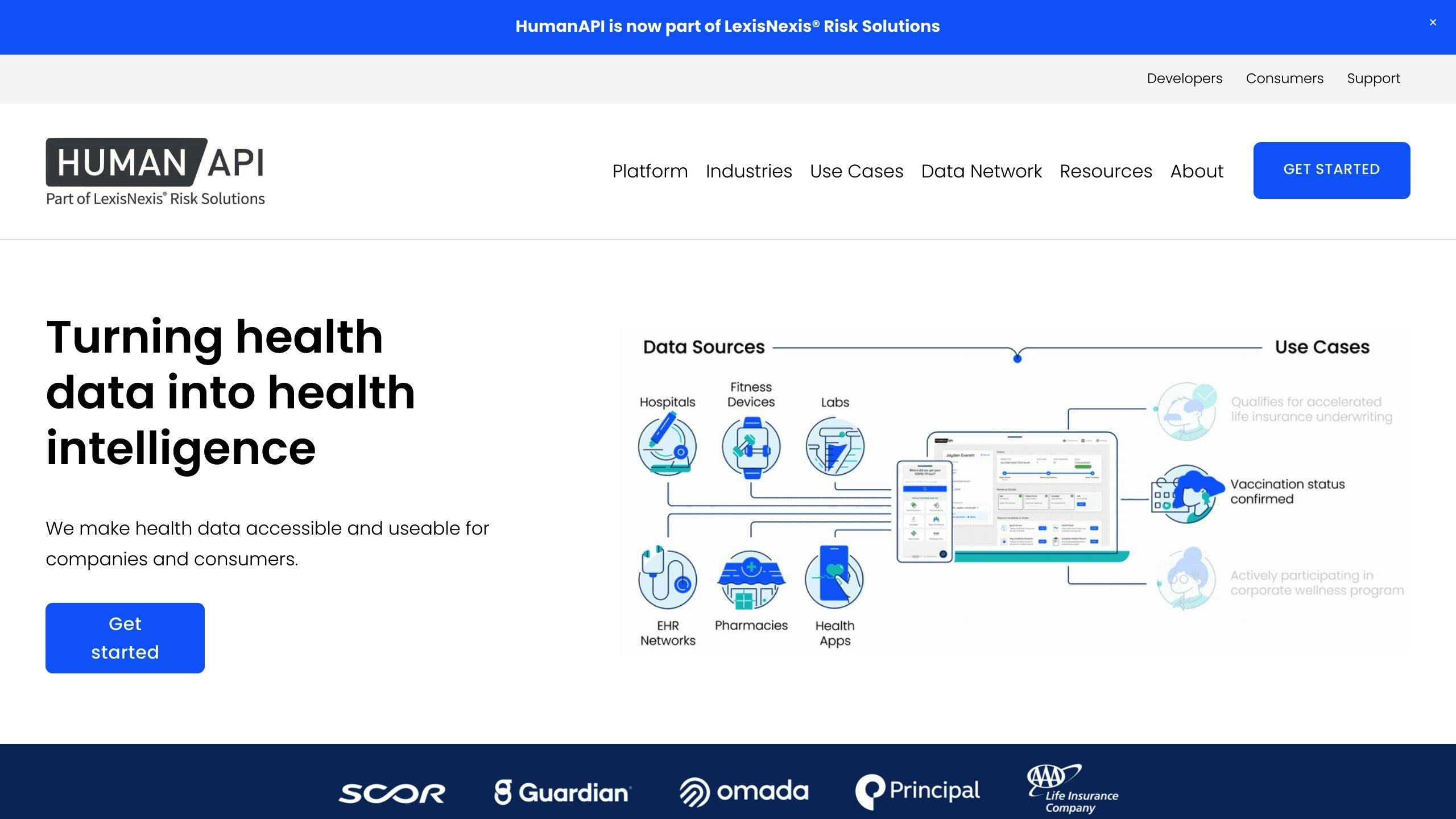This screenshot has width=1456, height=819.
Task: Open the Use Cases menu
Action: pos(856,171)
